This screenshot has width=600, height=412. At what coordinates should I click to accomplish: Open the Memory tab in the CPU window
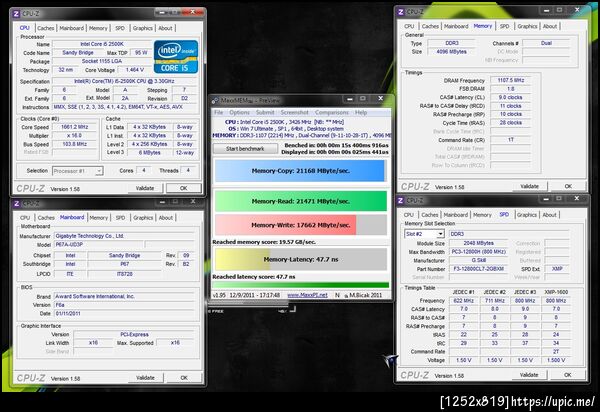[98, 28]
